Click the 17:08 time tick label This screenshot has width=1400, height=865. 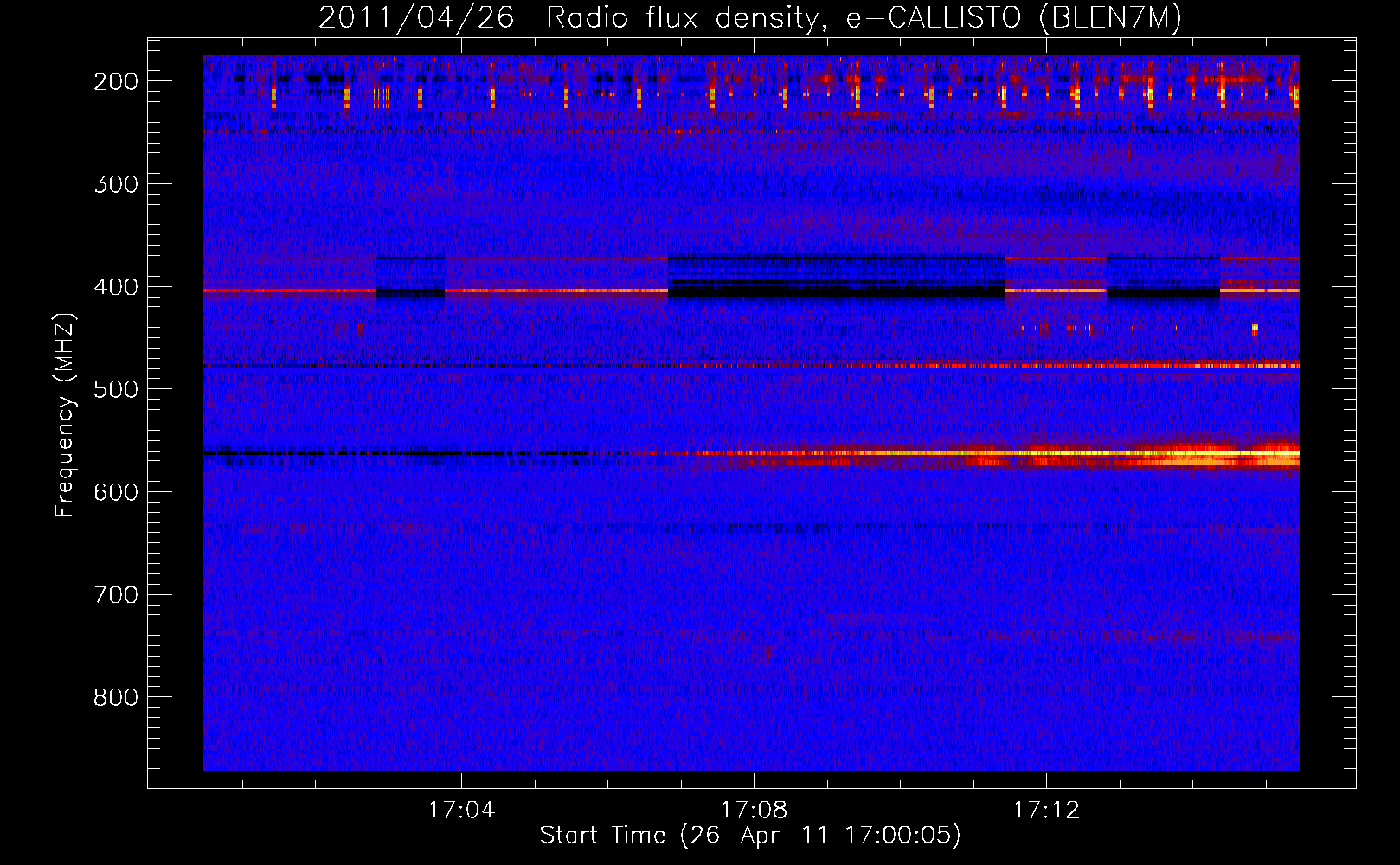(755, 811)
